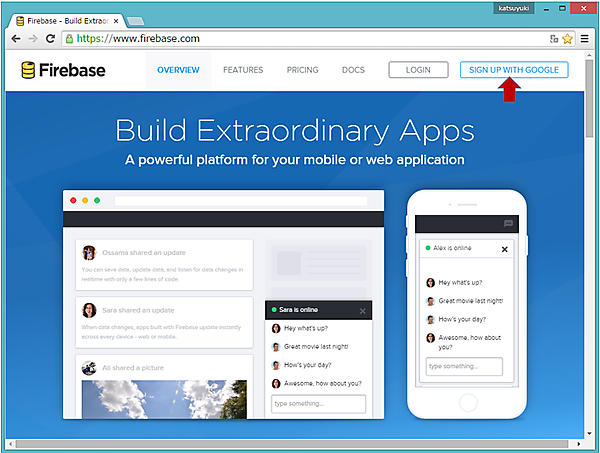This screenshot has height=453, width=600.
Task: Click Sara's avatar in update card
Action: tap(89, 310)
